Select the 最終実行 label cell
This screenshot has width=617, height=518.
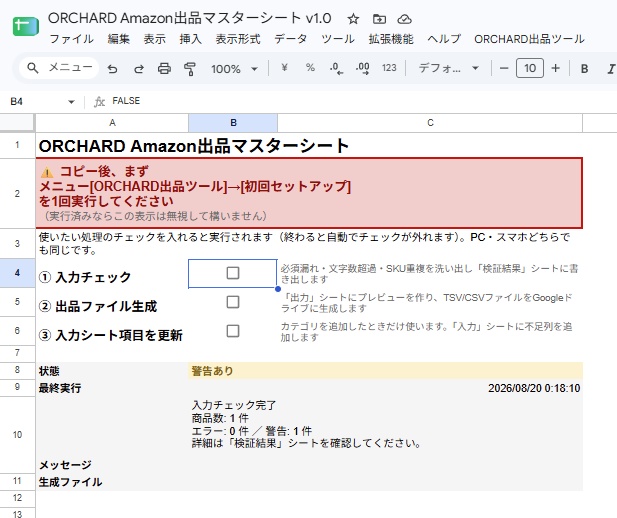pyautogui.click(x=112, y=388)
